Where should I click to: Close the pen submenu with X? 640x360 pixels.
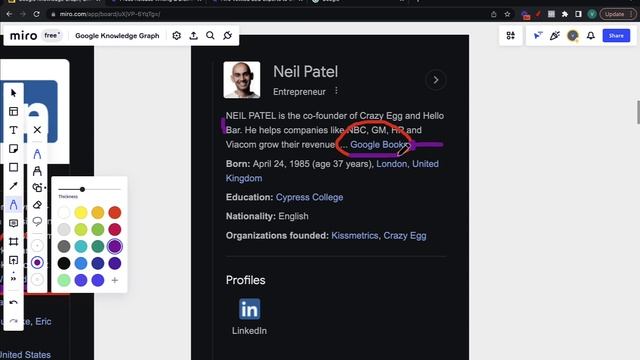click(x=37, y=130)
